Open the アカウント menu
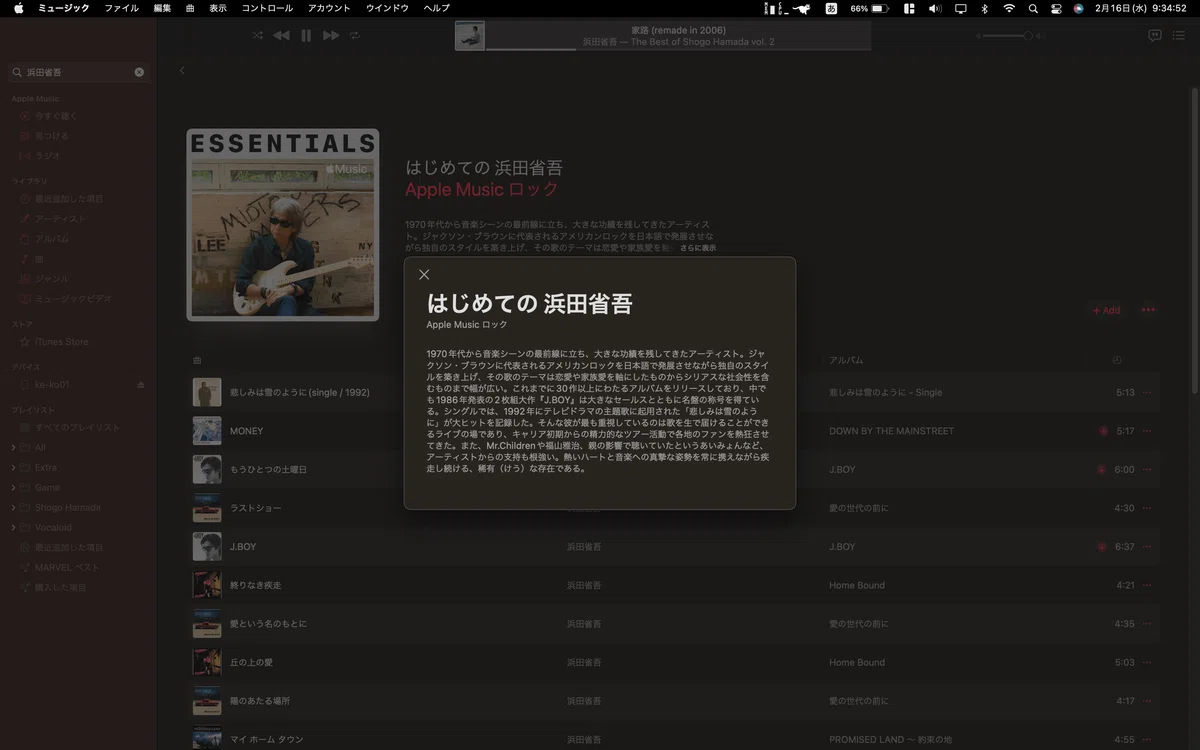The height and width of the screenshot is (750, 1200). (329, 8)
